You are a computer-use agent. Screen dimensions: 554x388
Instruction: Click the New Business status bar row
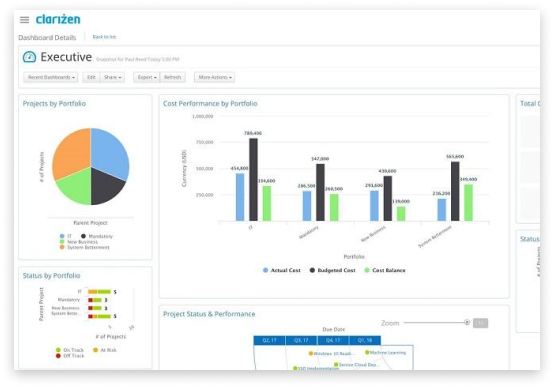pos(95,308)
